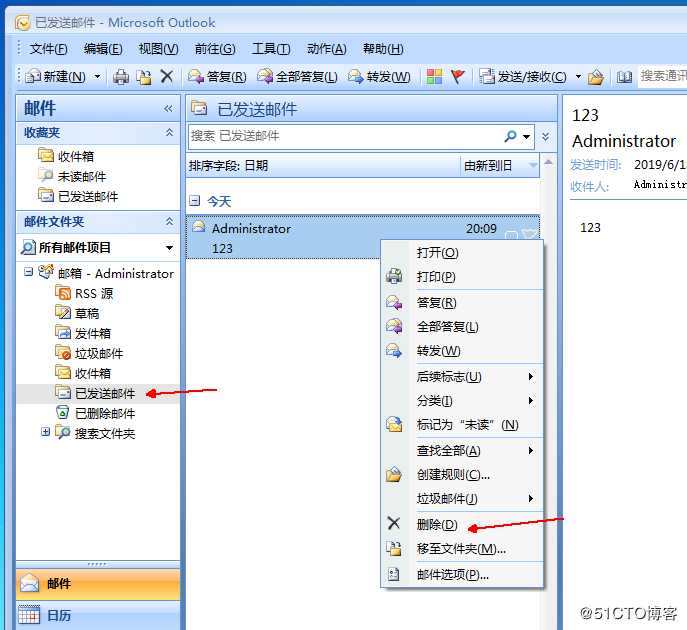The image size is (687, 630).
Task: Switch to 邮件 navigation button
Action: tap(98, 584)
